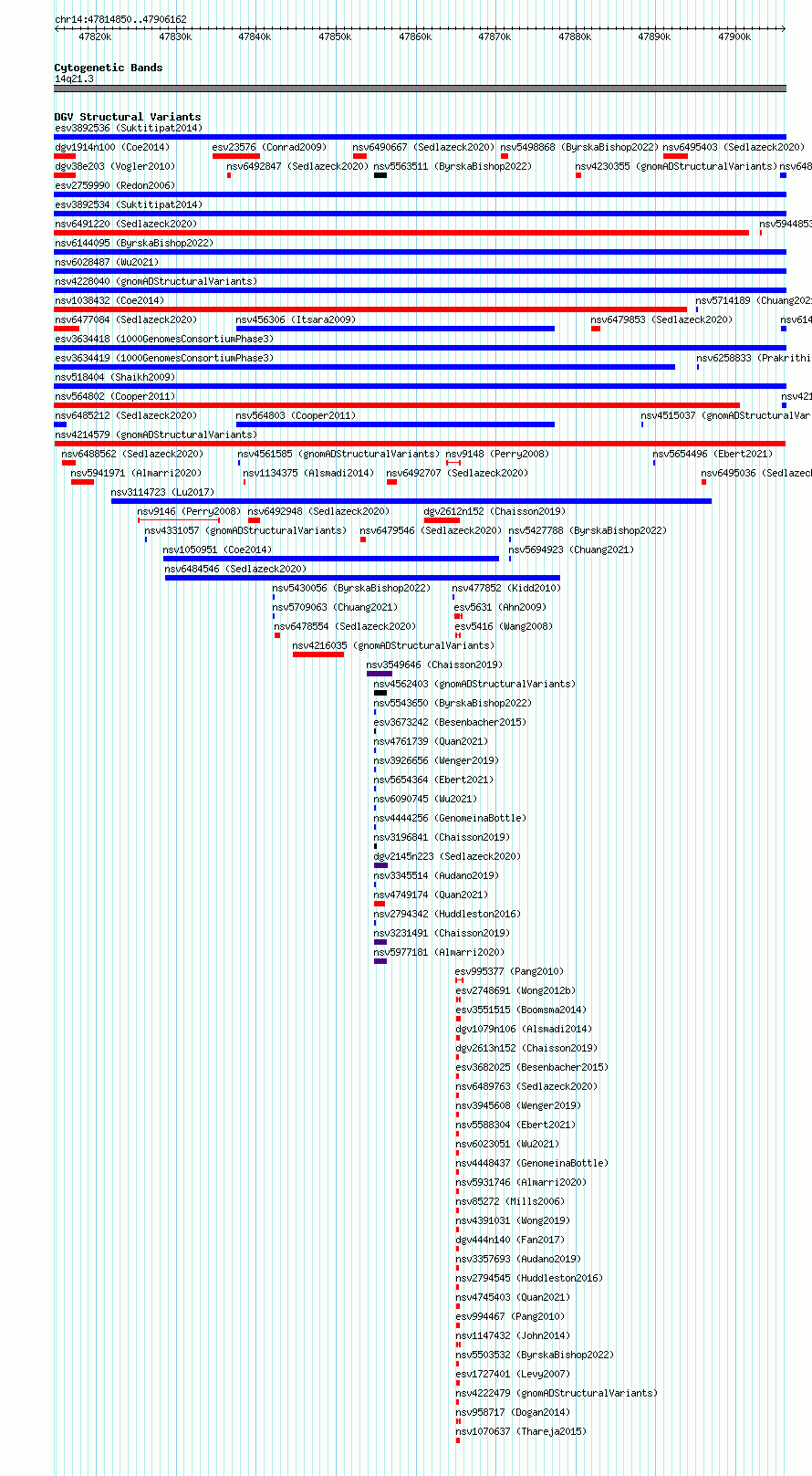Click the red bar of nsv4216035
This screenshot has width=812, height=1476.
[x=318, y=654]
